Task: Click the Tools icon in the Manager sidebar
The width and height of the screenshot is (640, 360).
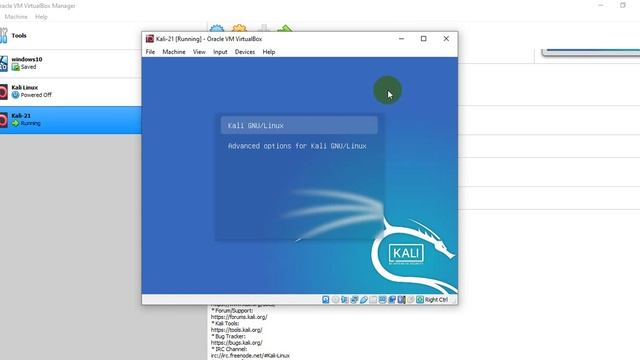Action: point(3,36)
